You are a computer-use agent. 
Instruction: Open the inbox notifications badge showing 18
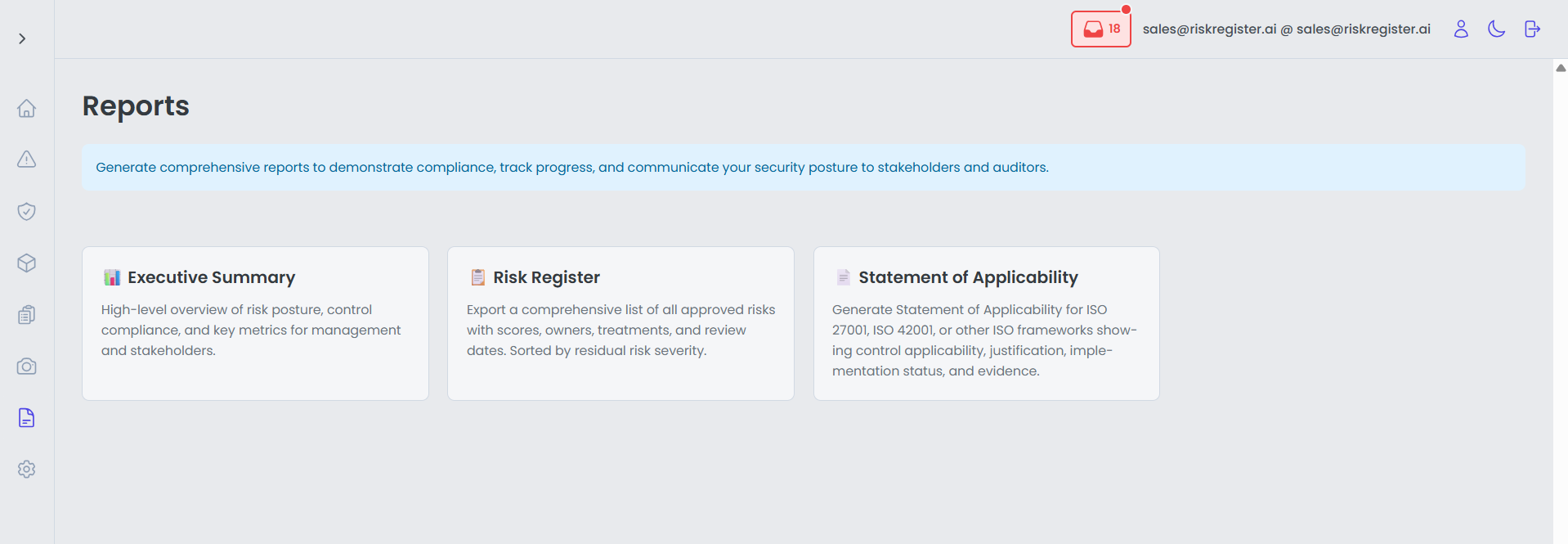pos(1100,29)
